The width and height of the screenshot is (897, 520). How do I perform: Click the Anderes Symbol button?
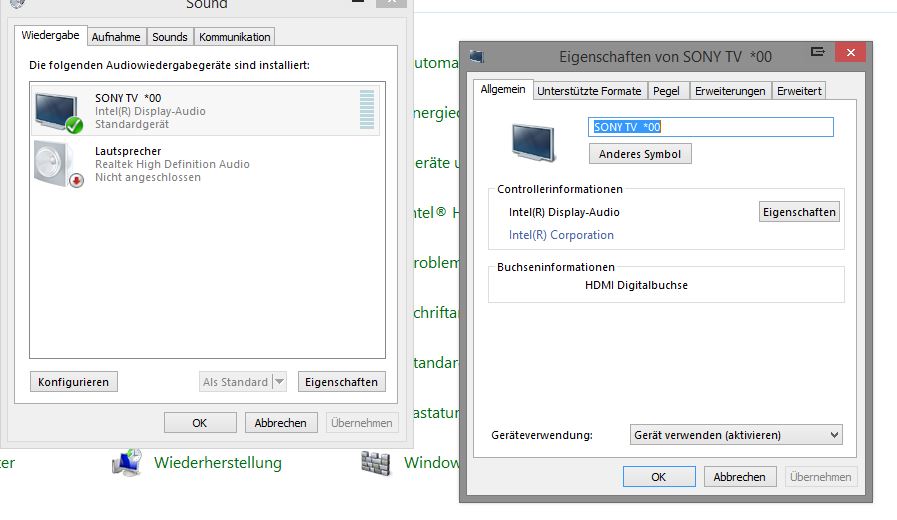[x=640, y=154]
